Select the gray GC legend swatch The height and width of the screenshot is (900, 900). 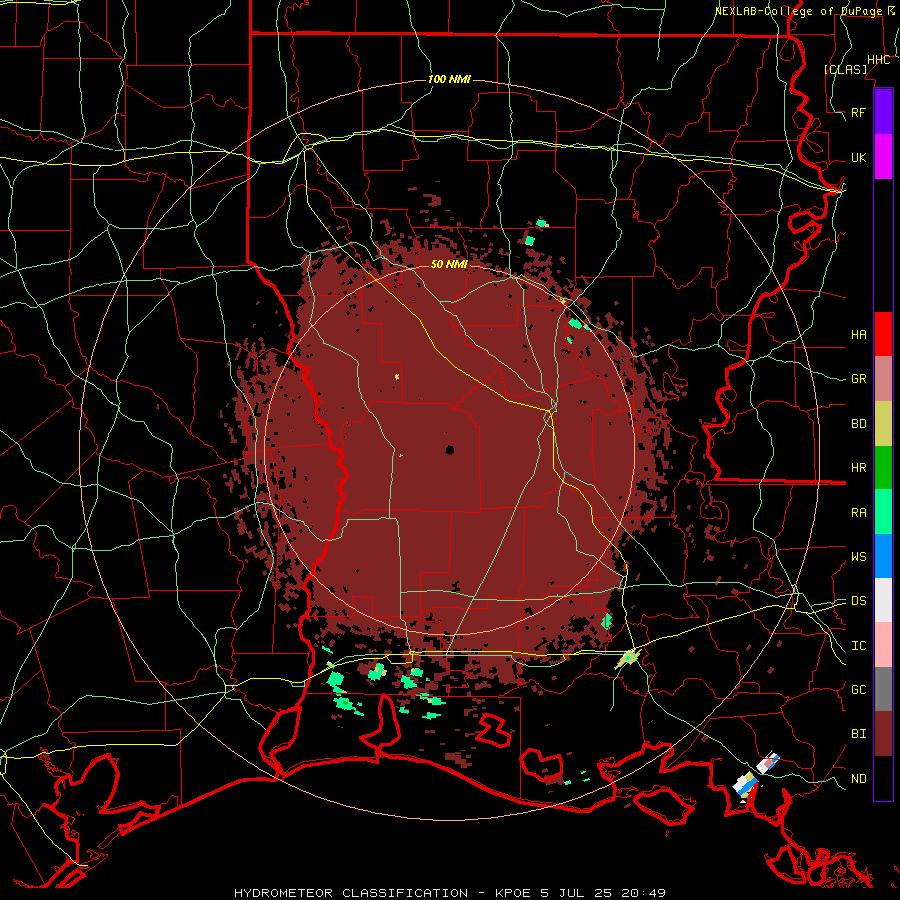tap(883, 689)
